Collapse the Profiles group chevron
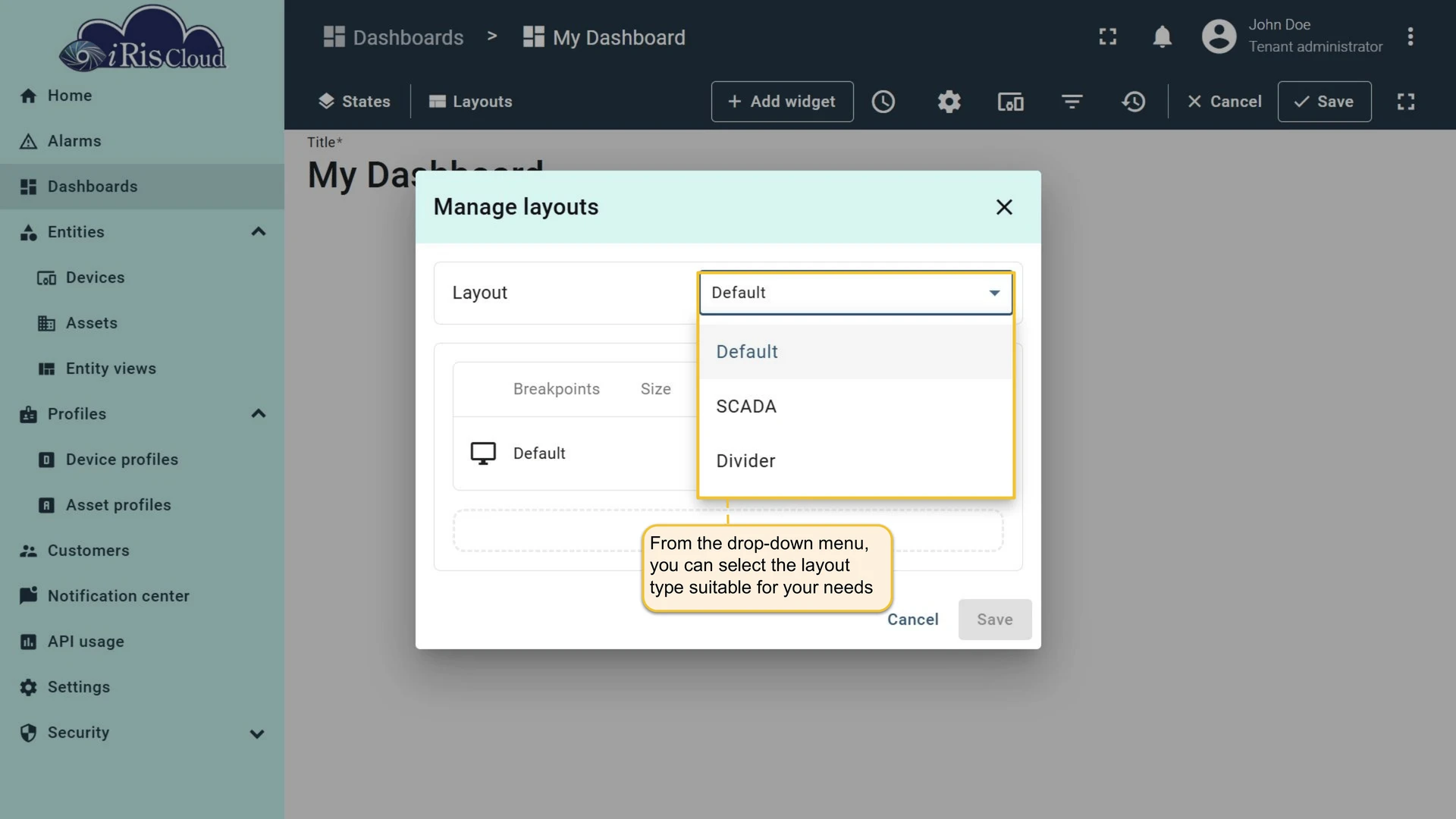 click(x=258, y=414)
